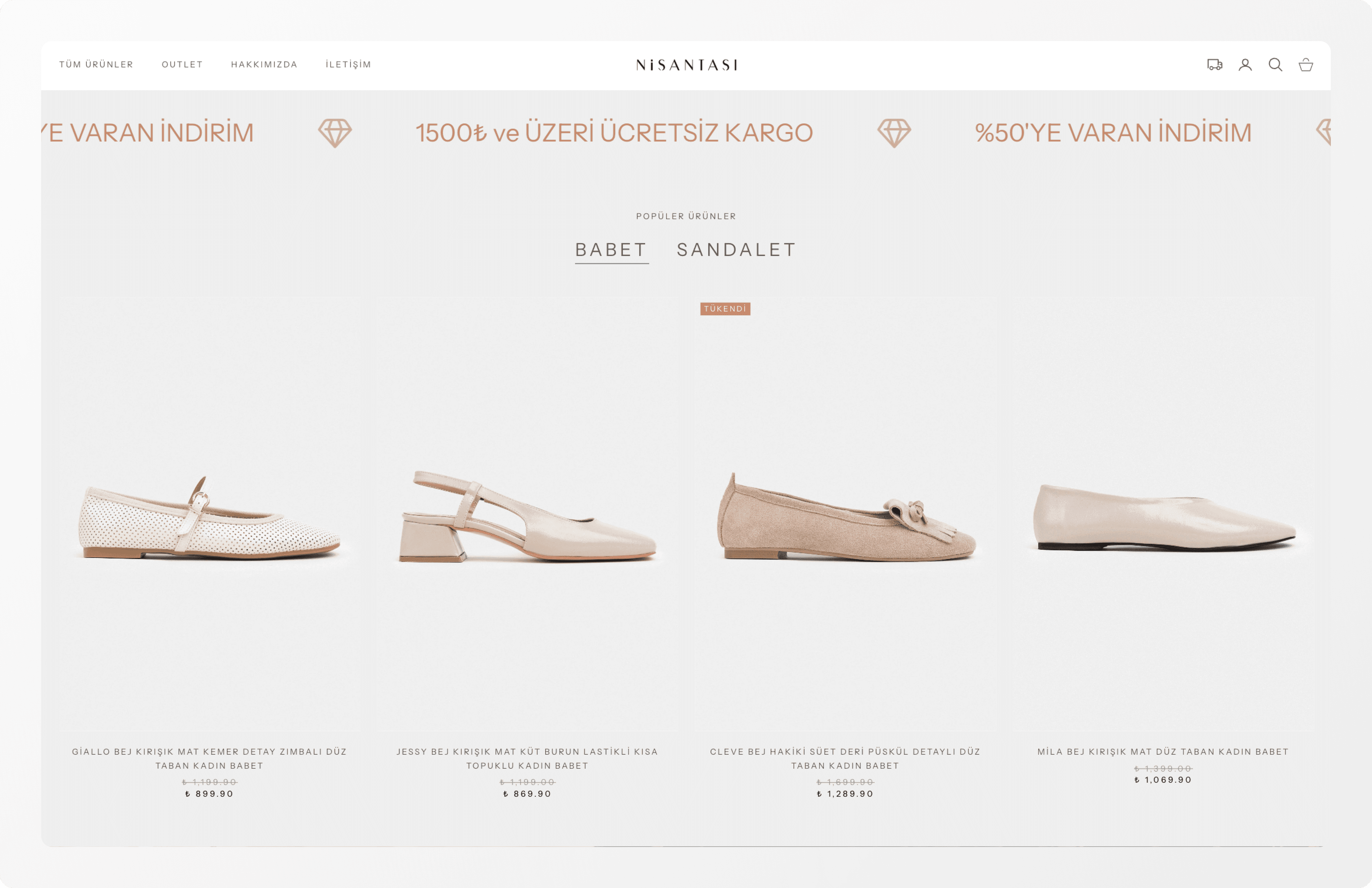1372x888 pixels.
Task: Click the search magnifier icon
Action: [x=1276, y=65]
